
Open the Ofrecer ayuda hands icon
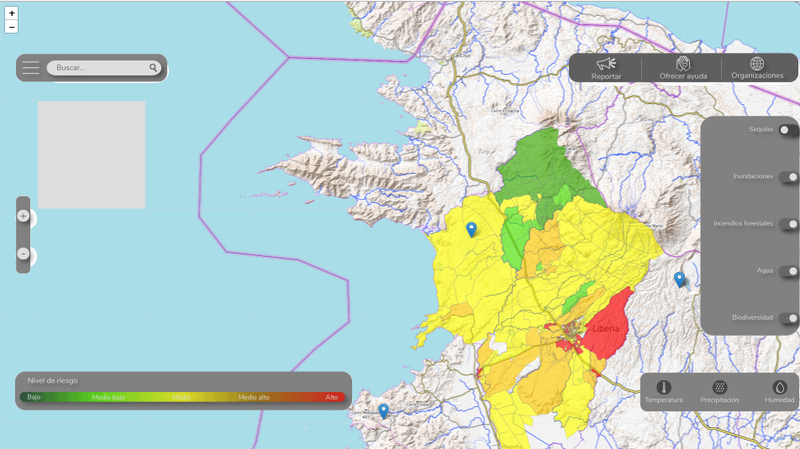[x=682, y=64]
